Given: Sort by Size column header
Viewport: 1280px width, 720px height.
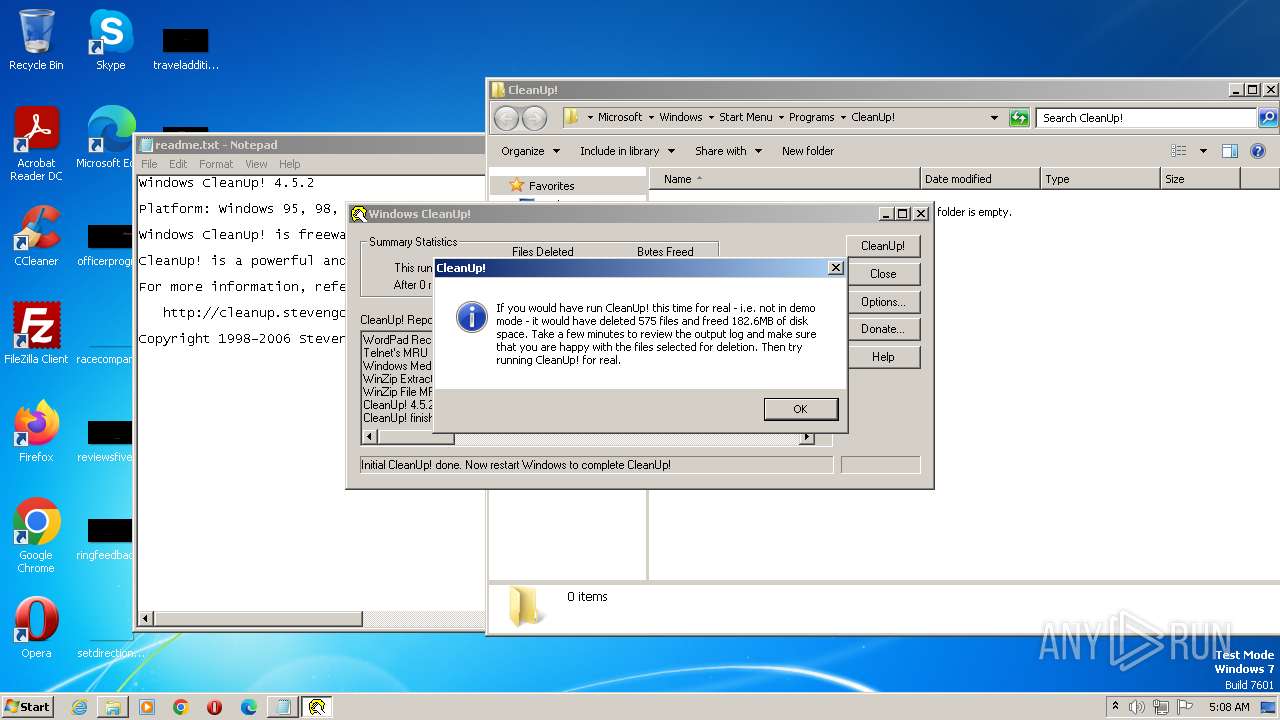Looking at the screenshot, I should [x=1200, y=179].
